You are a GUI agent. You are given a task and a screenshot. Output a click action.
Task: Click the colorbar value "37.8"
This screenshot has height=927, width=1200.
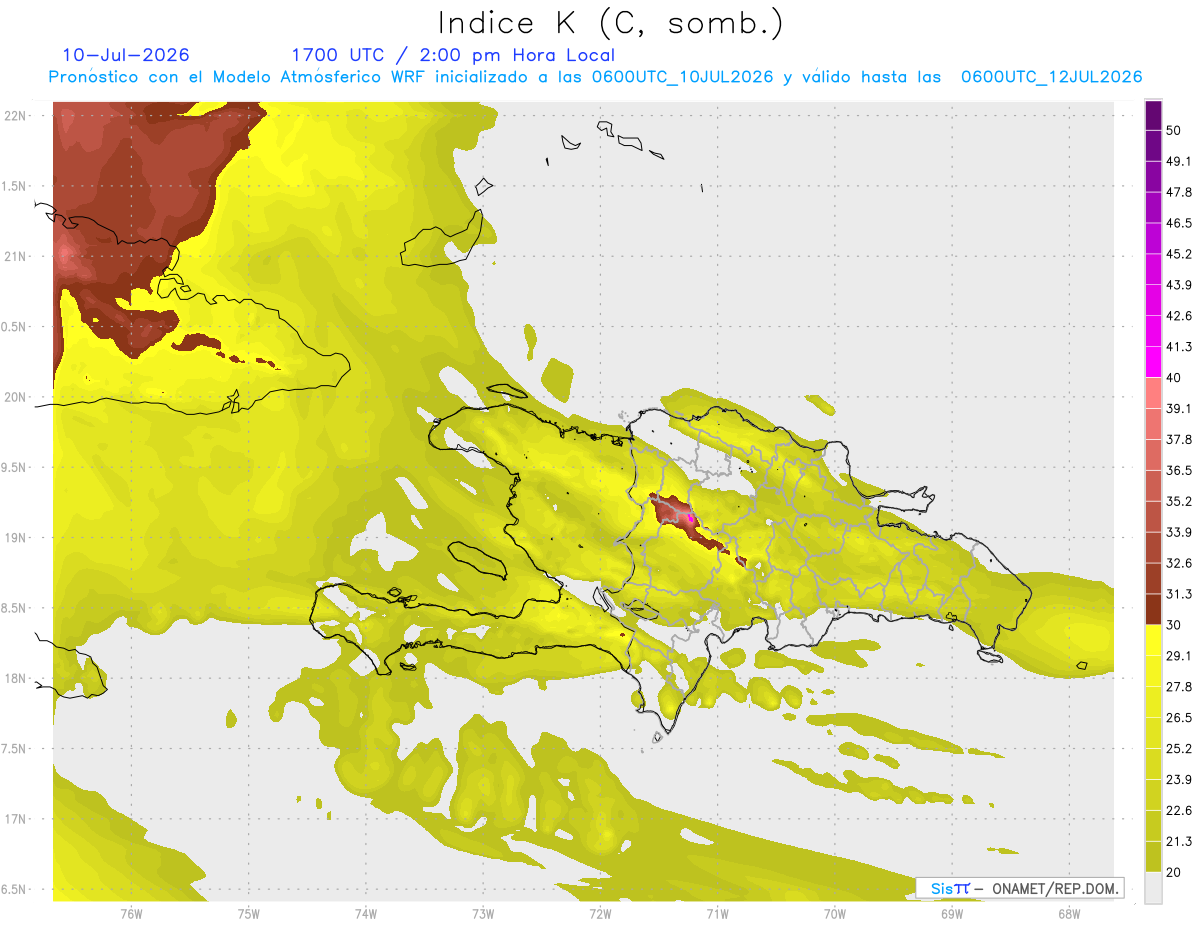(1179, 439)
